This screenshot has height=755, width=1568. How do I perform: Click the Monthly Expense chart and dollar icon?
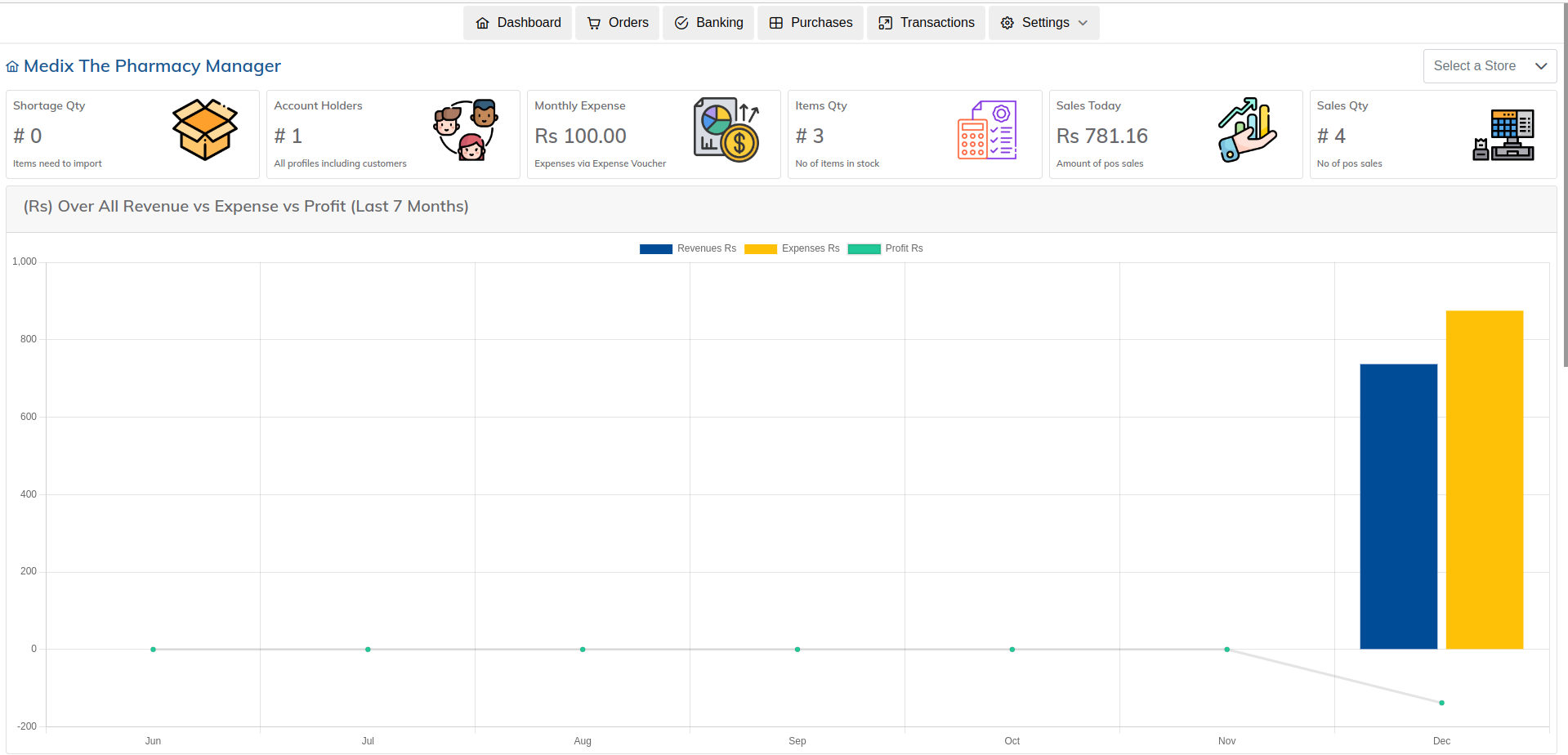tap(726, 130)
